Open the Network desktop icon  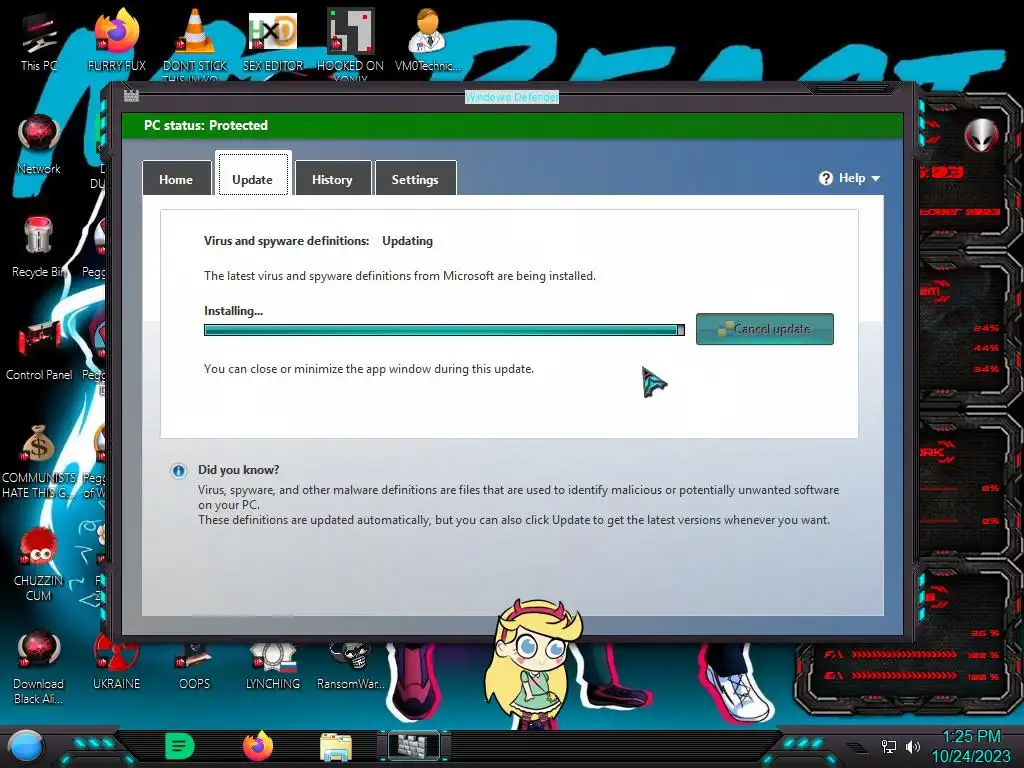pos(39,145)
